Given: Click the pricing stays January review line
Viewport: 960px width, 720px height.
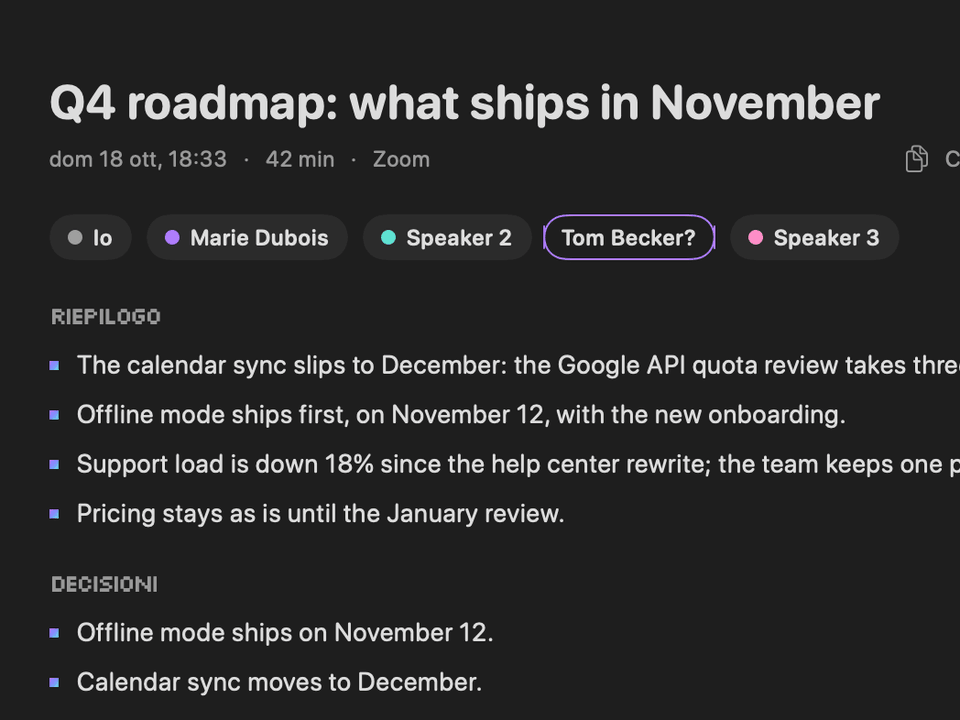Looking at the screenshot, I should click(320, 514).
